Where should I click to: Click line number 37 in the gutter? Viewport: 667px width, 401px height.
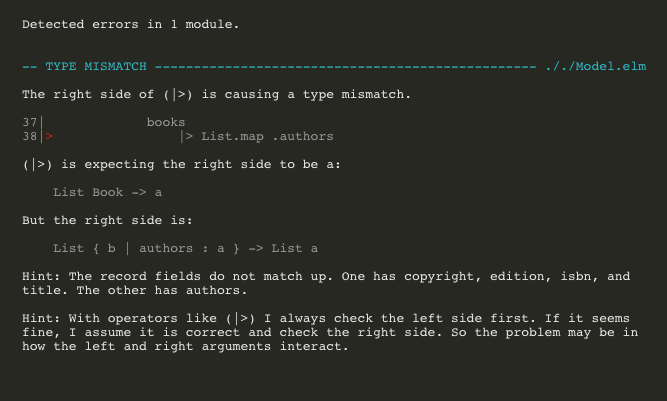click(30, 122)
